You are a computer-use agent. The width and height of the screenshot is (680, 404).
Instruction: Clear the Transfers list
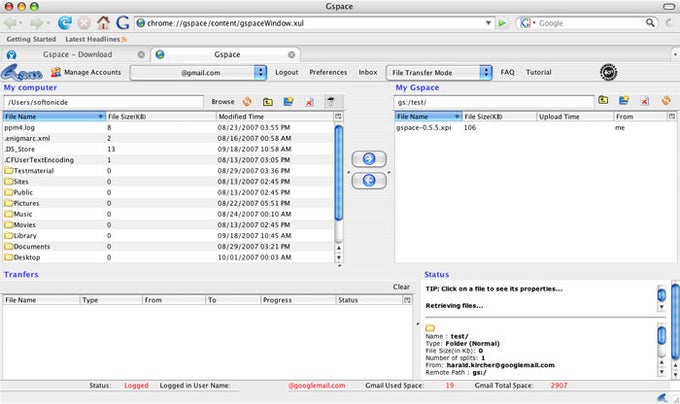point(401,287)
